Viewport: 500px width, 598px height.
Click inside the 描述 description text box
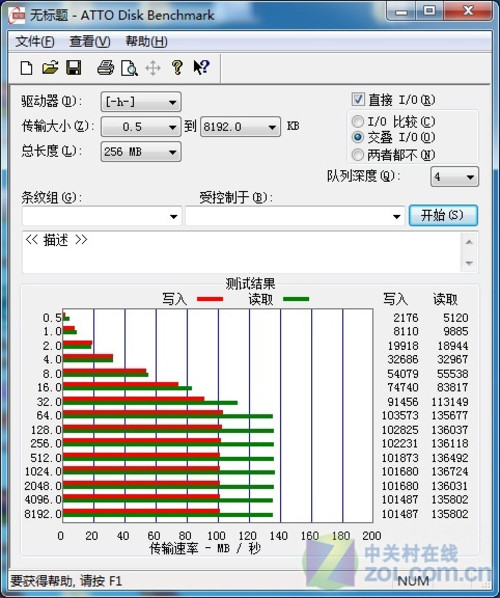tap(242, 252)
